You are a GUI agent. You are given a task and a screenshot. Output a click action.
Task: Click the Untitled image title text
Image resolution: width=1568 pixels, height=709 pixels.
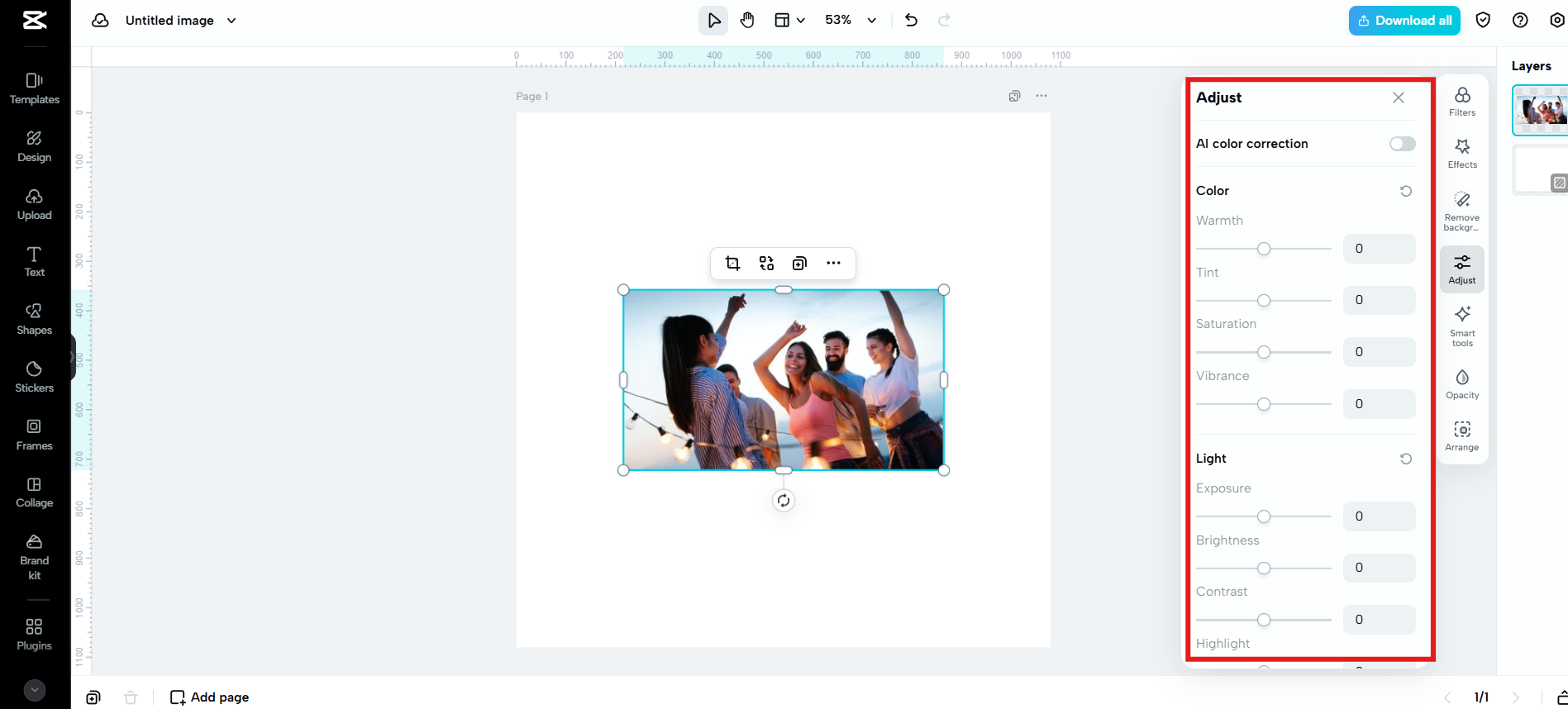169,21
